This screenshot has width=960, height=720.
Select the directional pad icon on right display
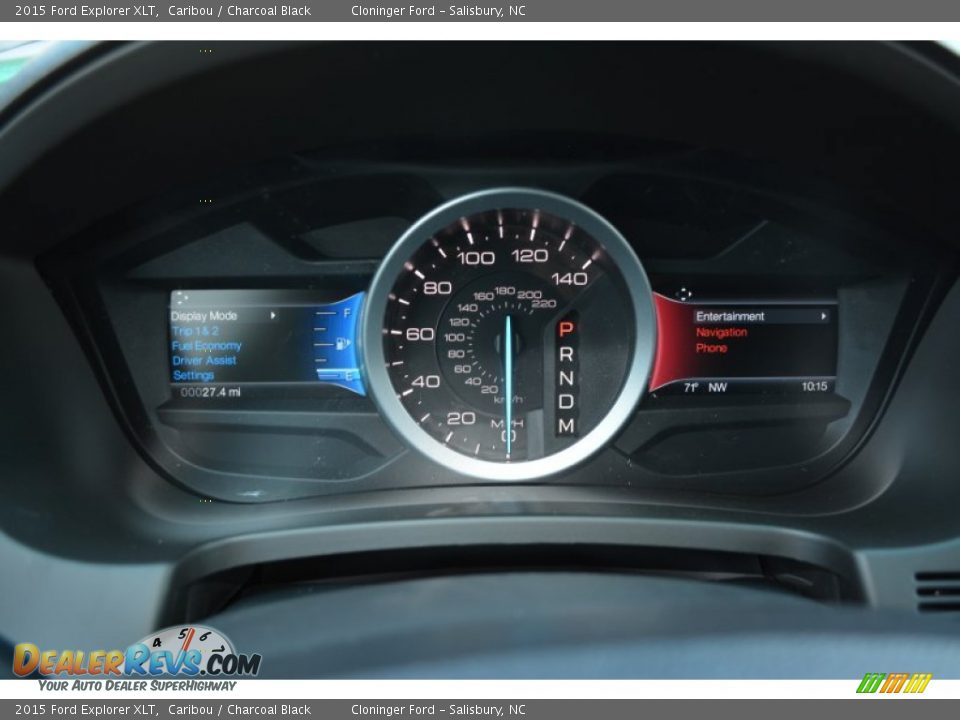pyautogui.click(x=683, y=294)
